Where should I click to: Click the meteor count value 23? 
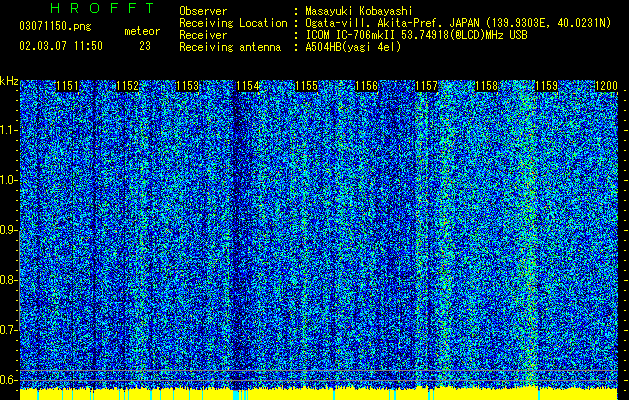(145, 46)
